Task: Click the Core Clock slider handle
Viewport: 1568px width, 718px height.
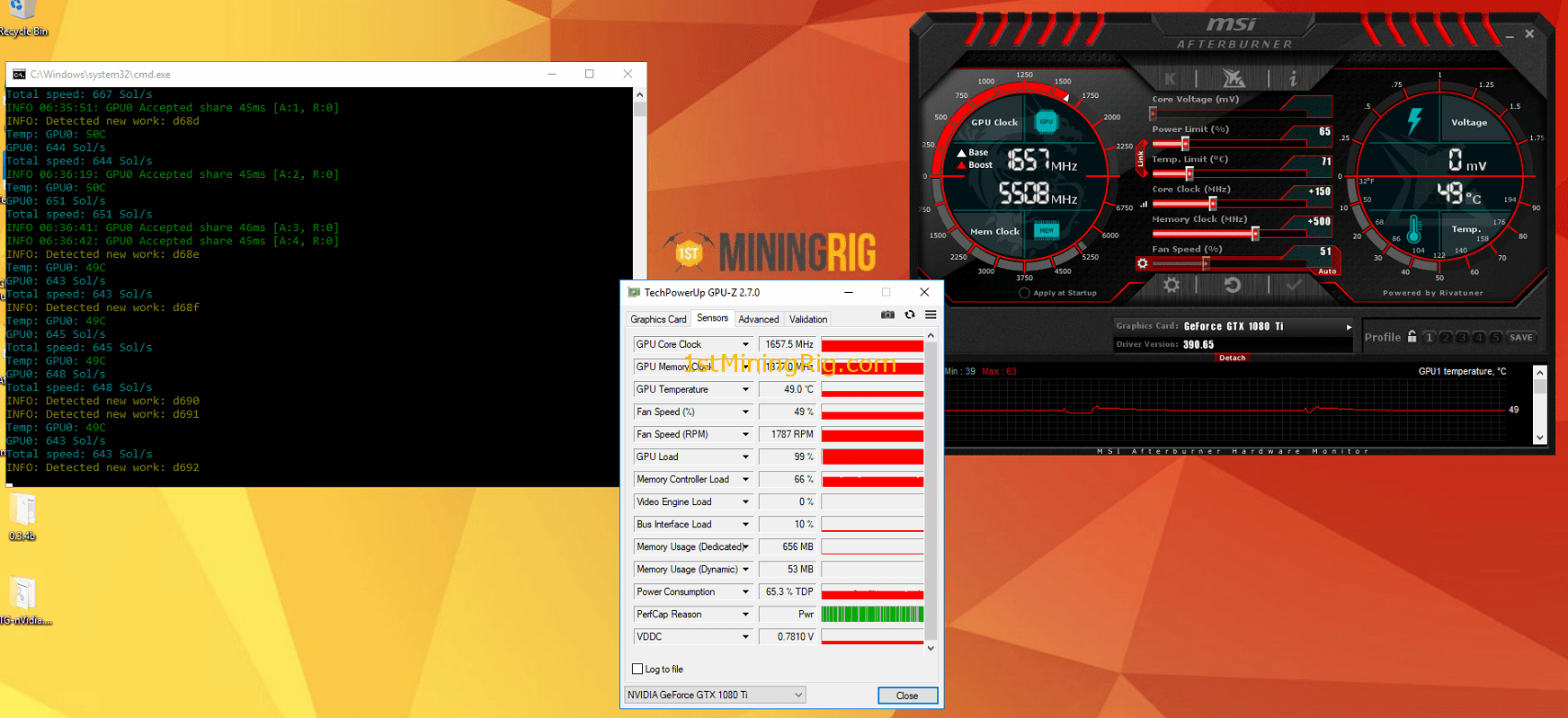Action: (1212, 204)
